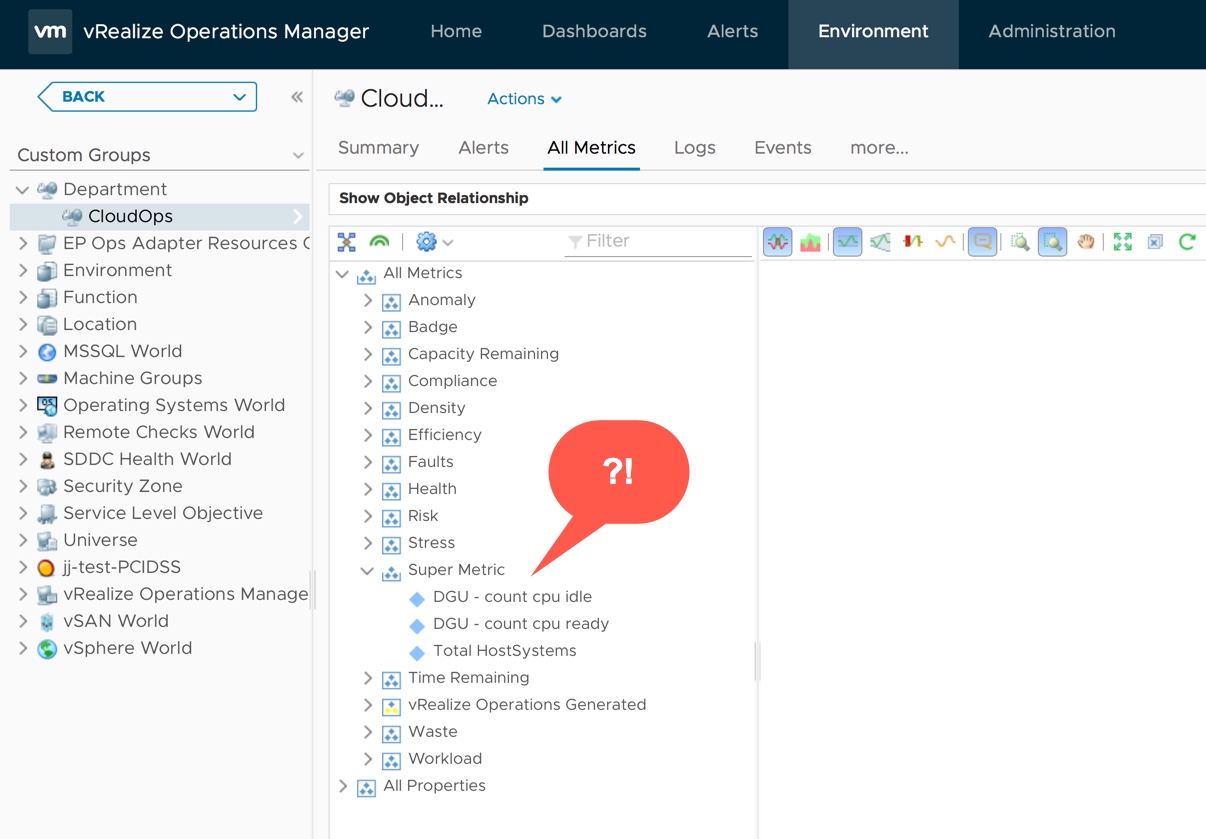Click the CloudOps group icon
The image size is (1206, 839).
72,216
